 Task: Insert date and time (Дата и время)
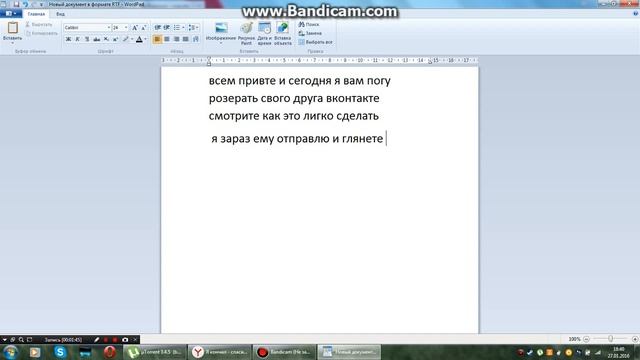point(264,33)
